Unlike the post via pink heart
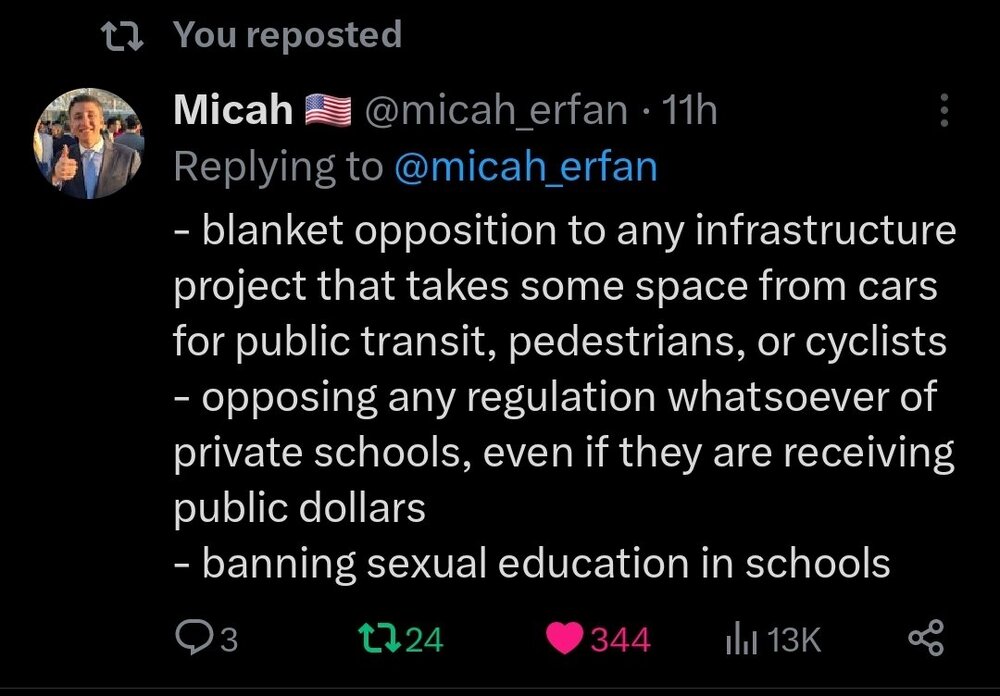 pos(566,637)
